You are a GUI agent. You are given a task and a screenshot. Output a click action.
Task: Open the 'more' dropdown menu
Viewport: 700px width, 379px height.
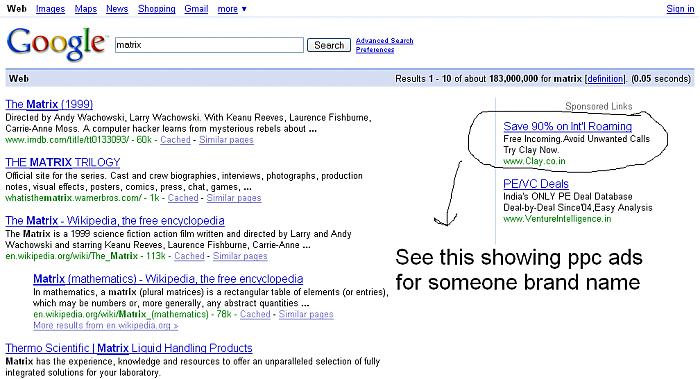(232, 9)
